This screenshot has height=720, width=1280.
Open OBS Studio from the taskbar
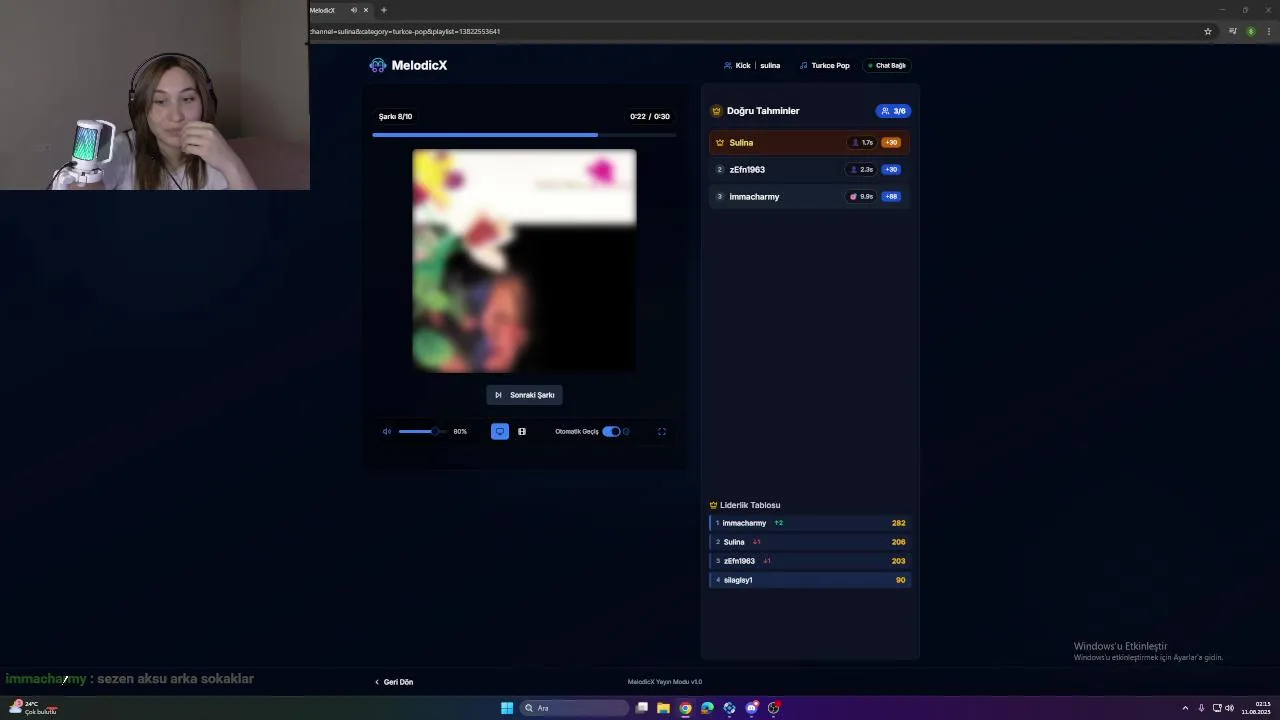[773, 708]
